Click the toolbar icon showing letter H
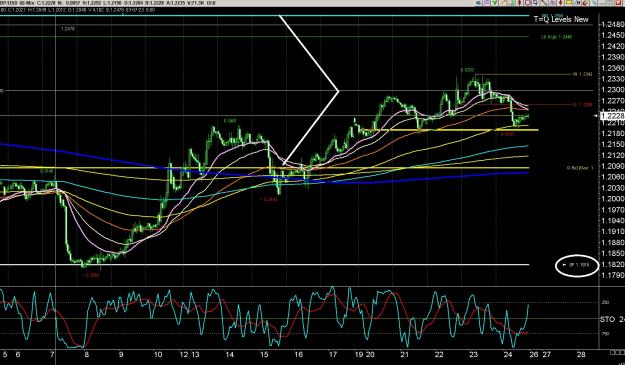Screen dimensions: 625x365 pos(578,2)
